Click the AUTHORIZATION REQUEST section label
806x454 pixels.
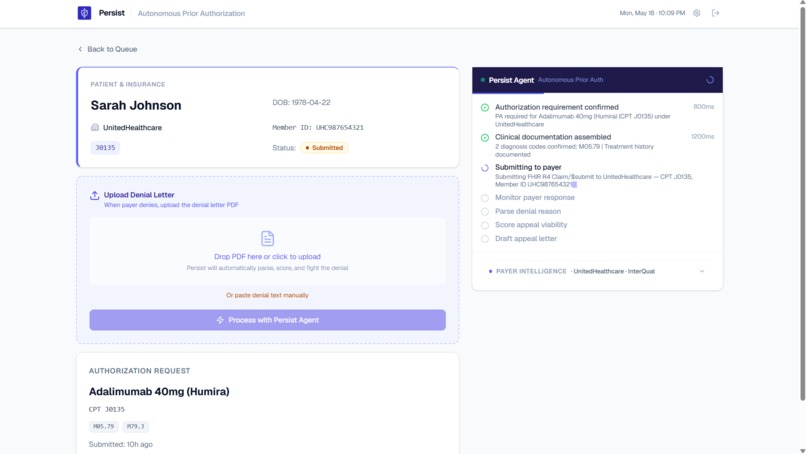pos(139,371)
